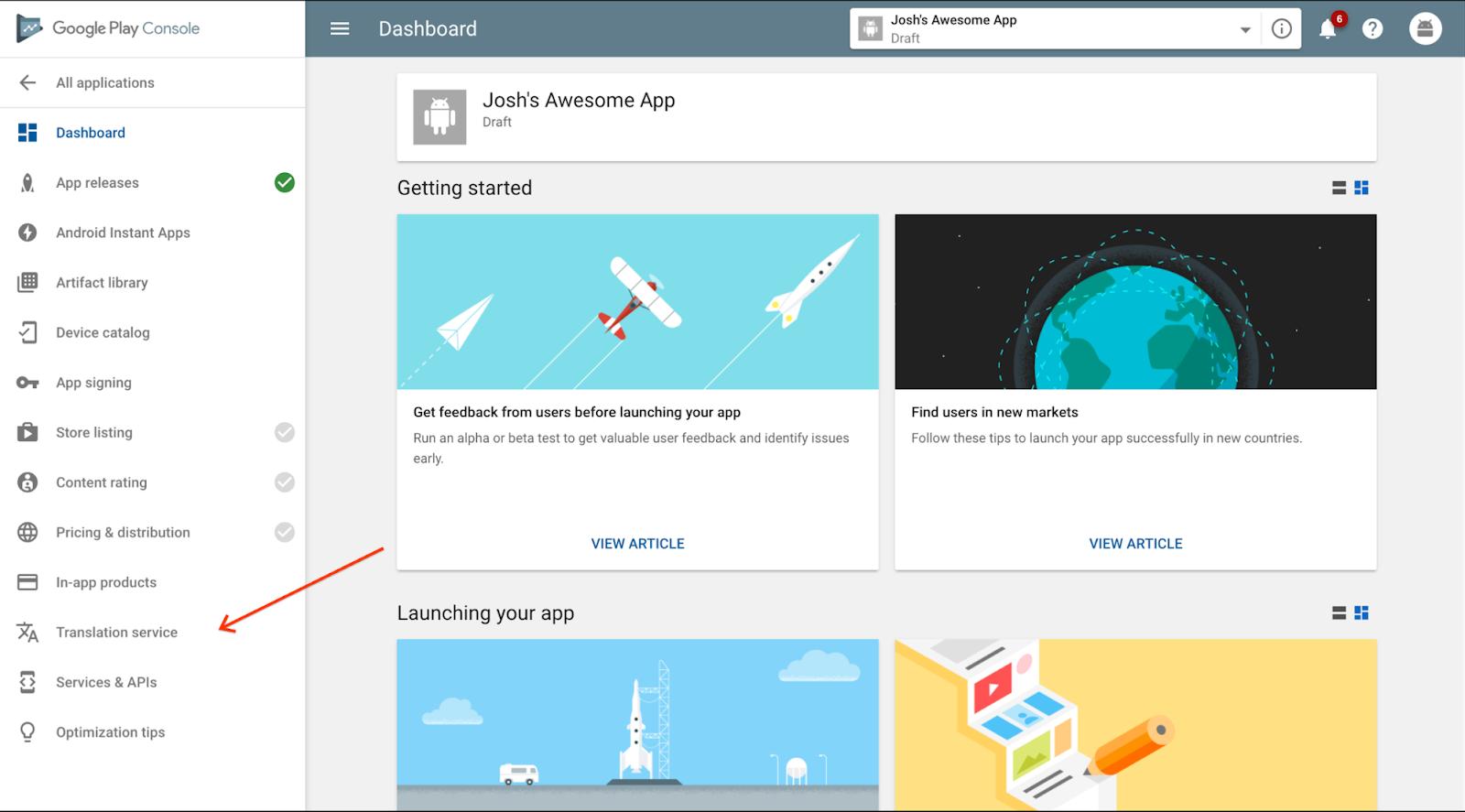1465x812 pixels.
Task: Open notifications bell with 6 badge
Action: coord(1328,28)
